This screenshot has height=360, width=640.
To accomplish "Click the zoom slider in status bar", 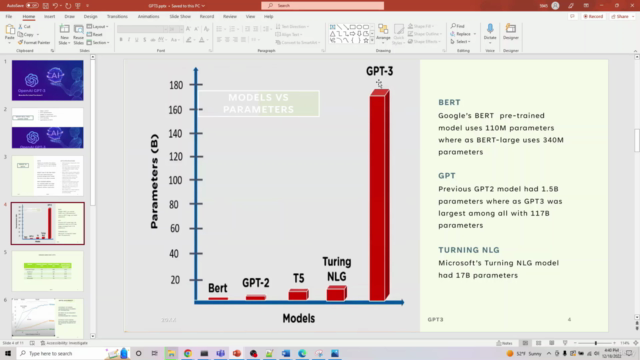I will pyautogui.click(x=595, y=343).
